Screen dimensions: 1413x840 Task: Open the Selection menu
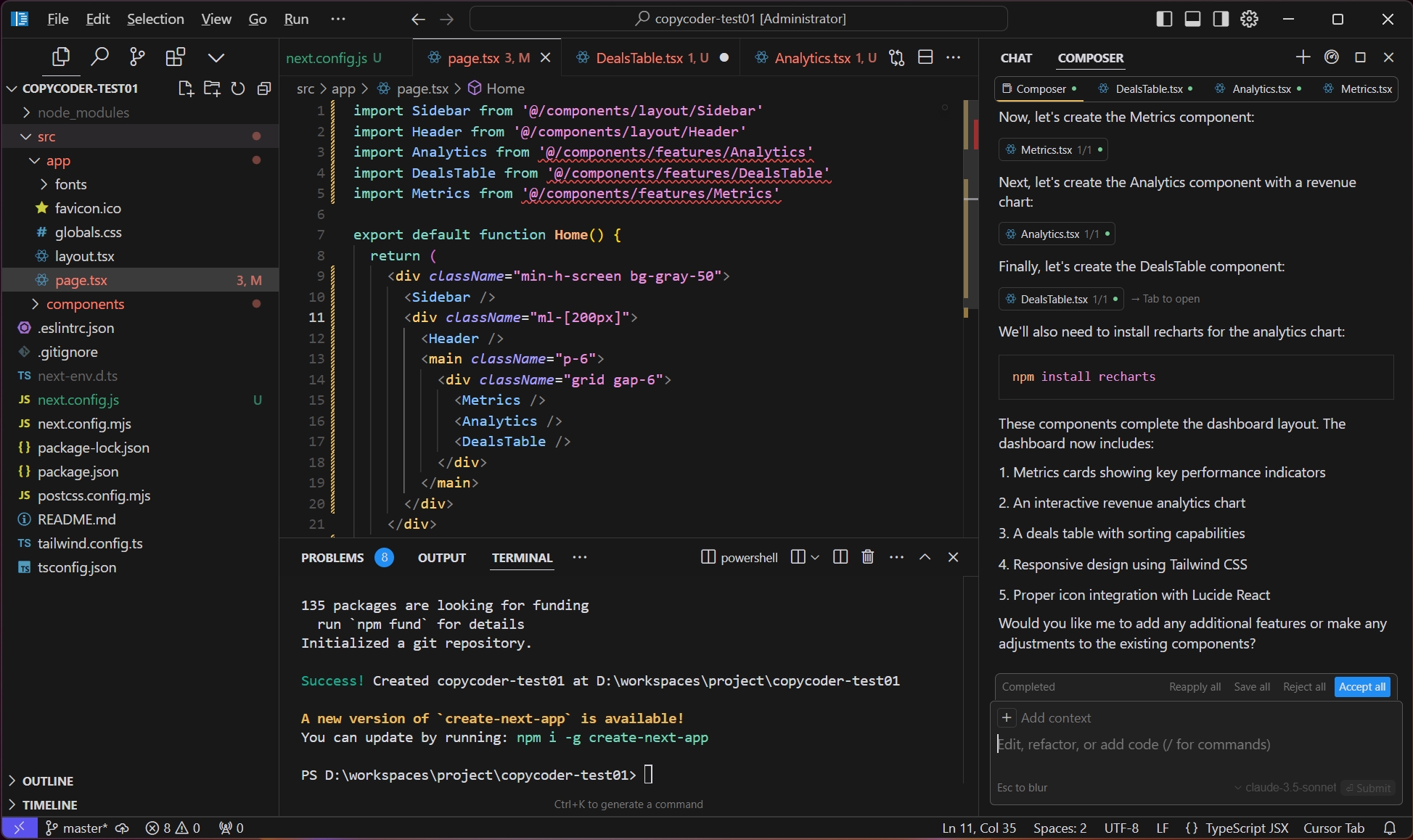point(155,19)
